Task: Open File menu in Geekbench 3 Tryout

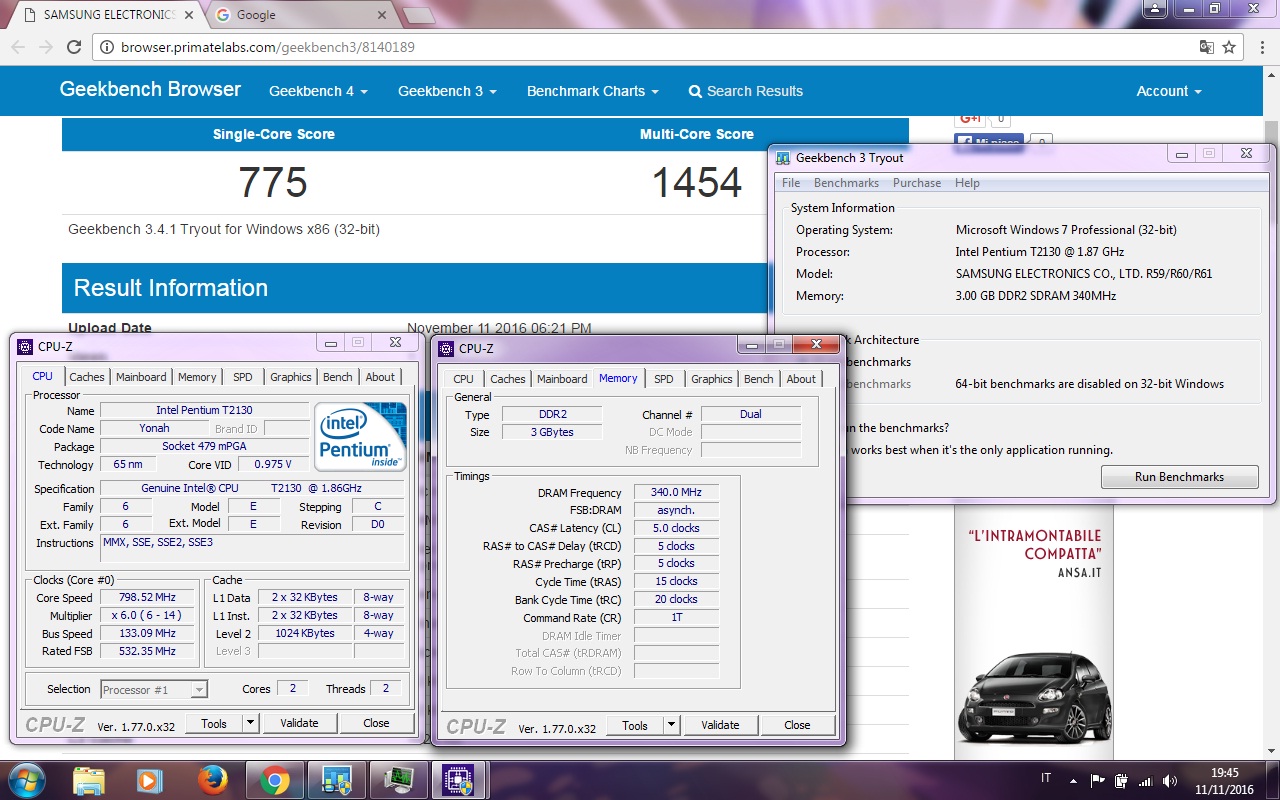Action: (791, 183)
